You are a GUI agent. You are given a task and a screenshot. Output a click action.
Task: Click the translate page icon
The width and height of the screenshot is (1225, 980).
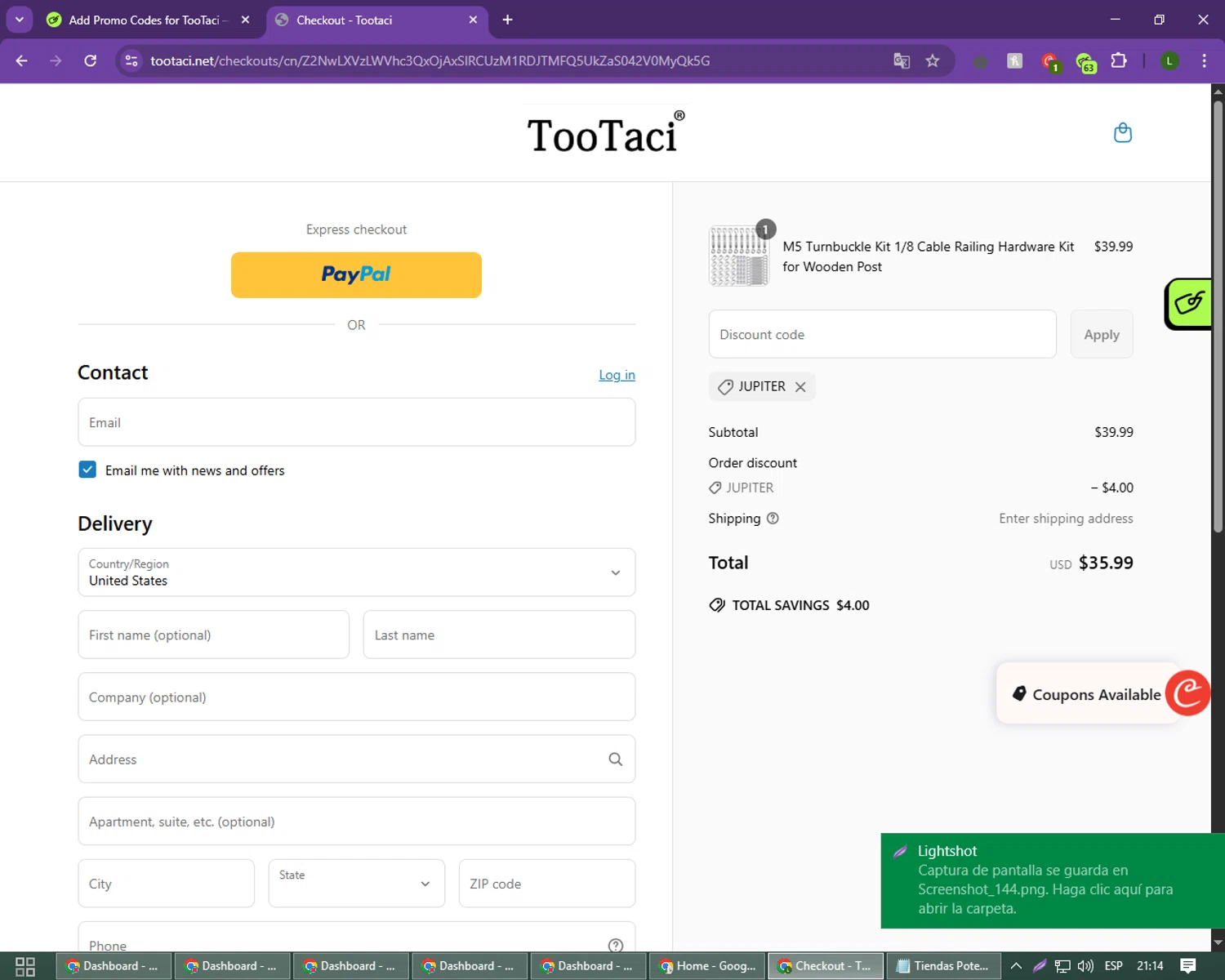(902, 60)
